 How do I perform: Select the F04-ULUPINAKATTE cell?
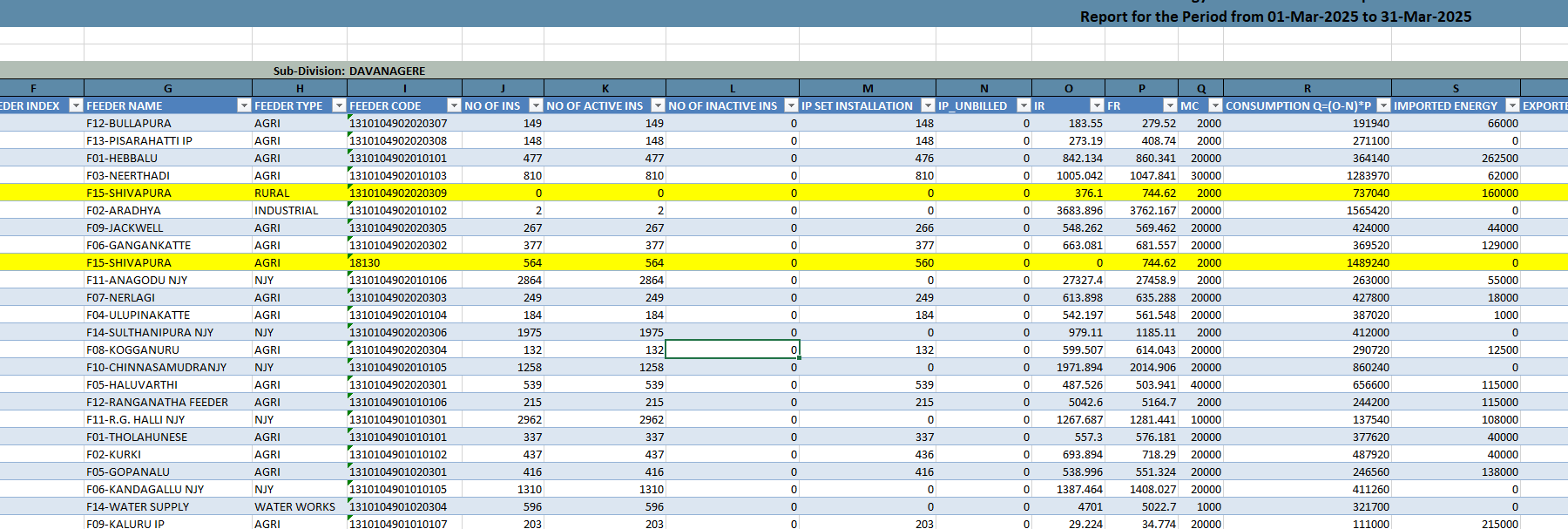(x=168, y=315)
